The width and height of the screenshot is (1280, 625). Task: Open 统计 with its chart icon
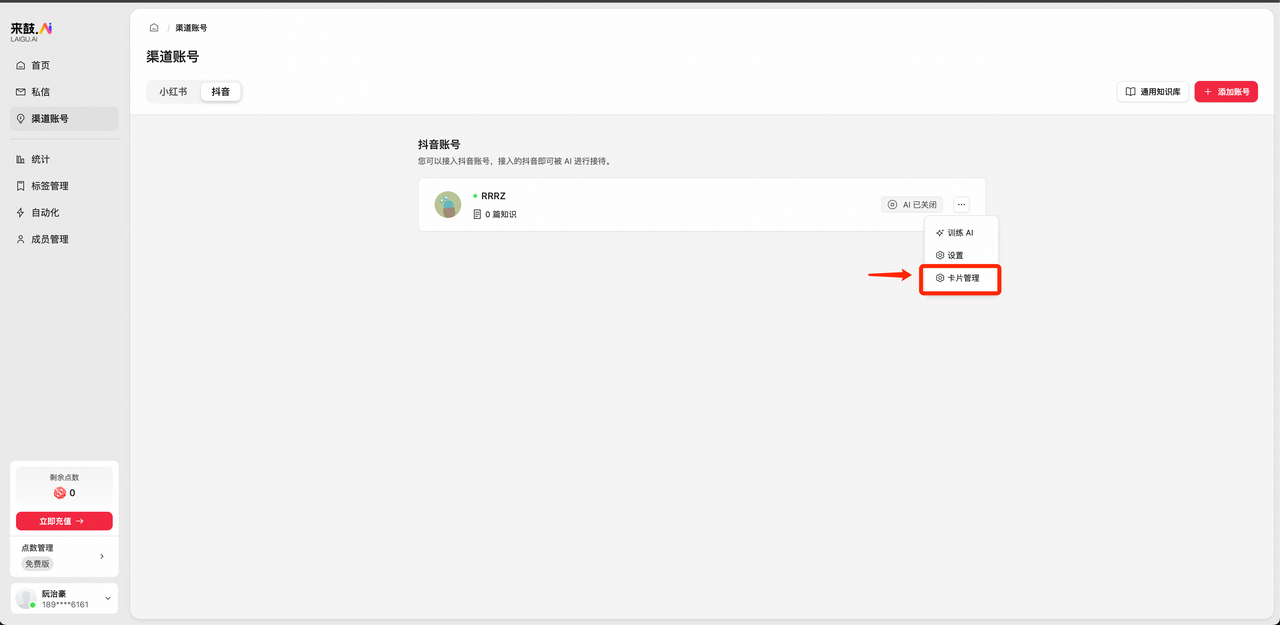(x=22, y=158)
